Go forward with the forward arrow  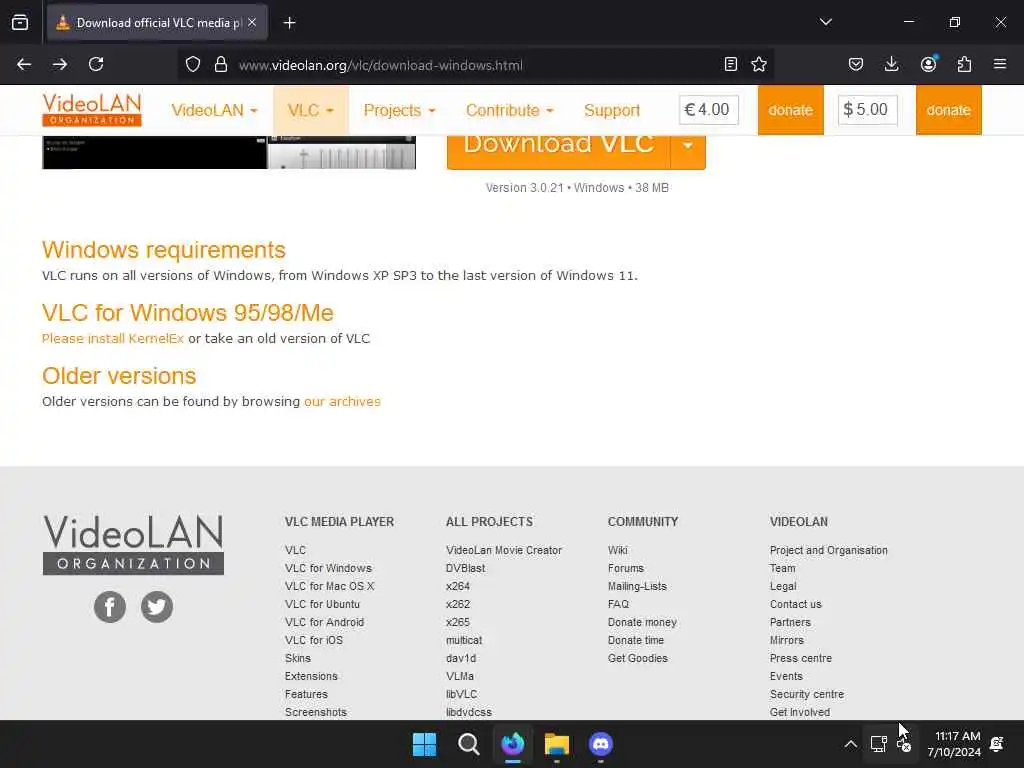[60, 64]
